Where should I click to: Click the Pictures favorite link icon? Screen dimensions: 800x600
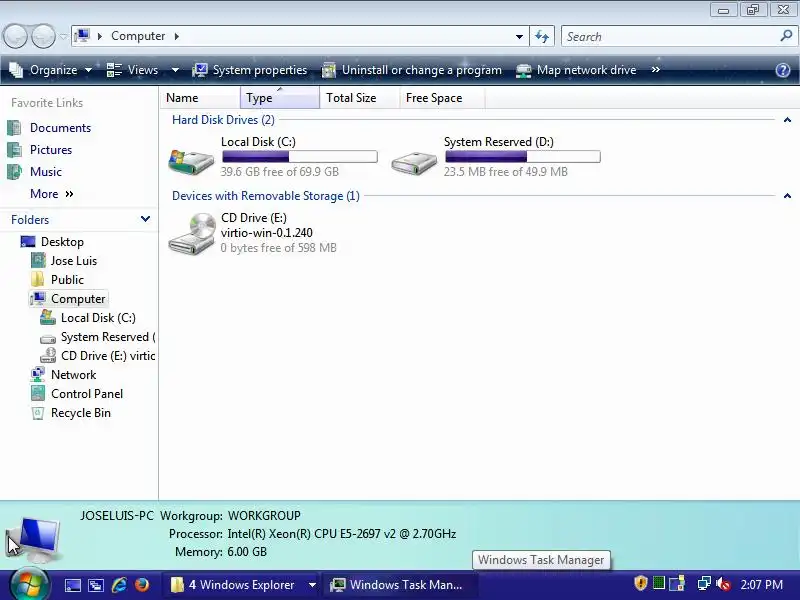tap(14, 149)
